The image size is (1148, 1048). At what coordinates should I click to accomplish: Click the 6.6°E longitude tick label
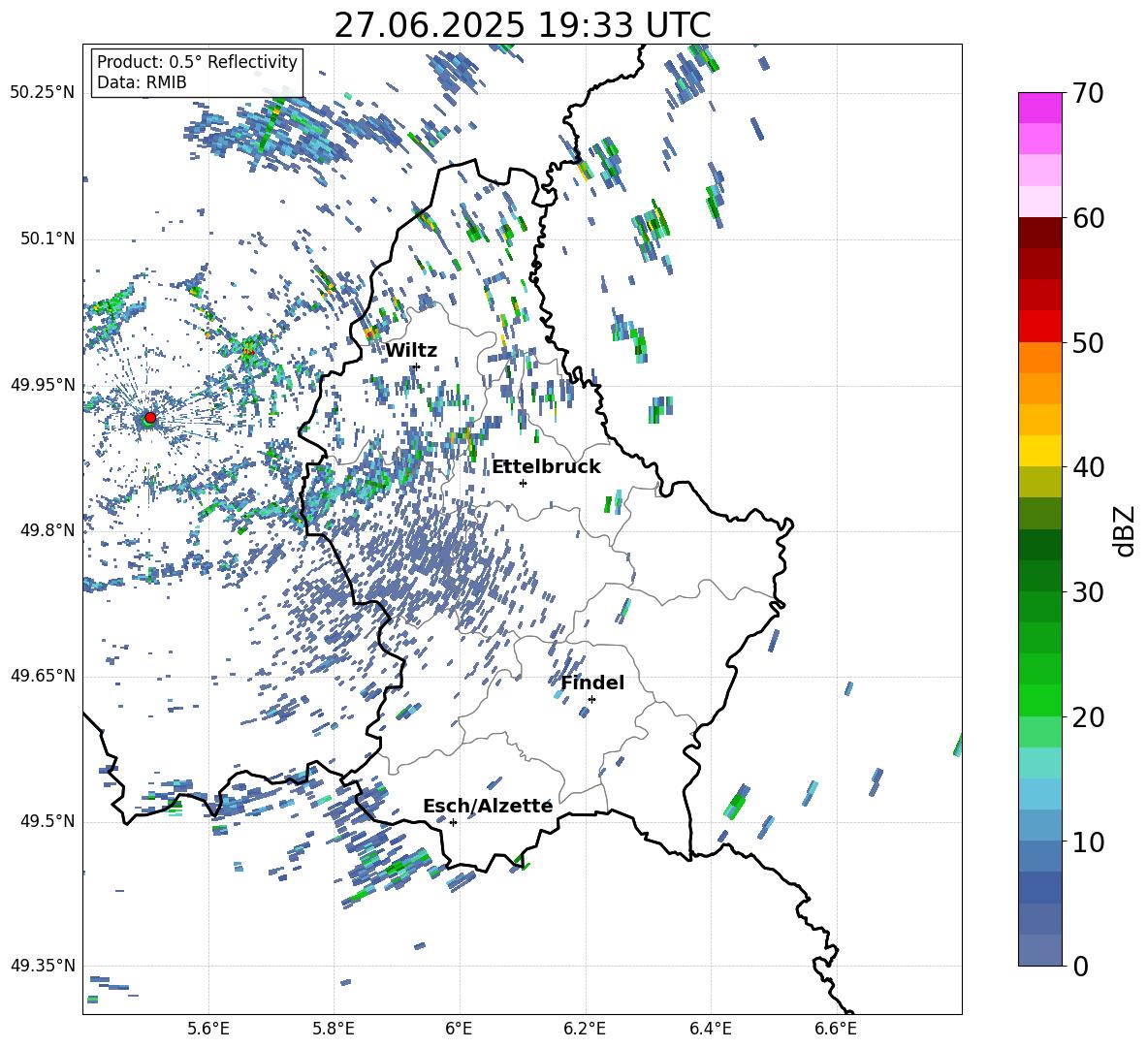coord(836,1030)
